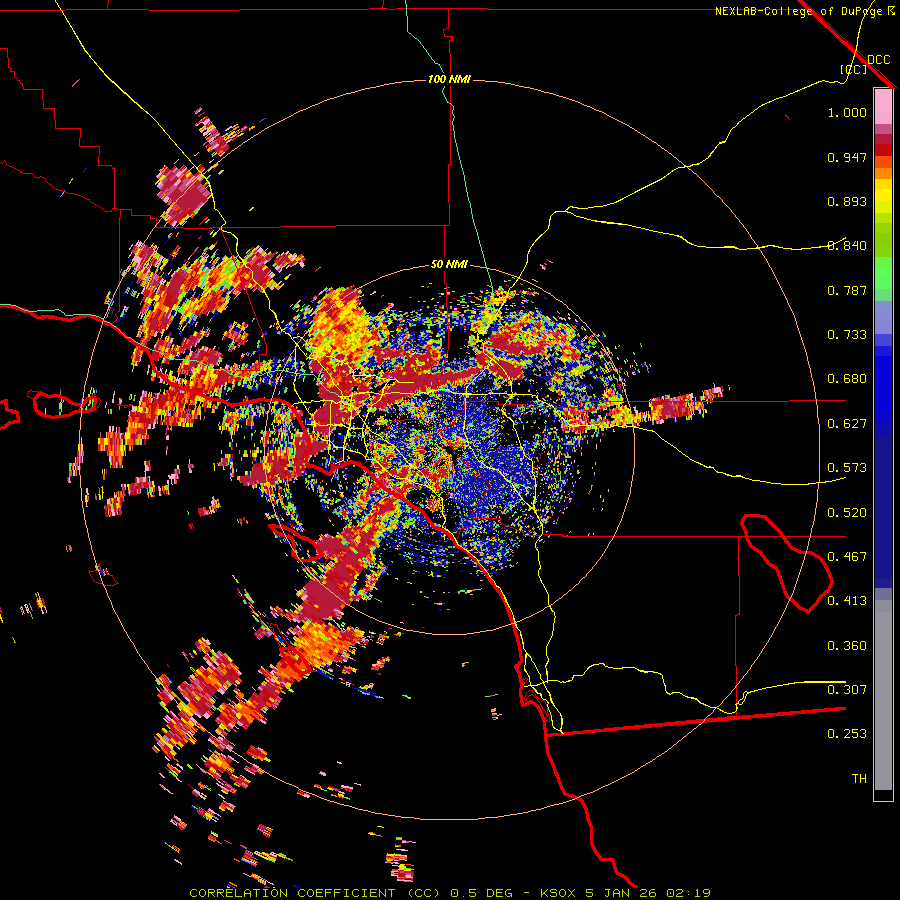Pick the bright green color bar segment
Screen dimensions: 900x900
(883, 273)
